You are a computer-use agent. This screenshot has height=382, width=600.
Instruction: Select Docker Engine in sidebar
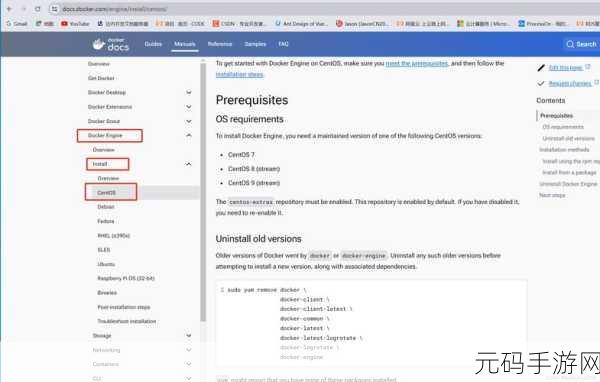(x=105, y=135)
